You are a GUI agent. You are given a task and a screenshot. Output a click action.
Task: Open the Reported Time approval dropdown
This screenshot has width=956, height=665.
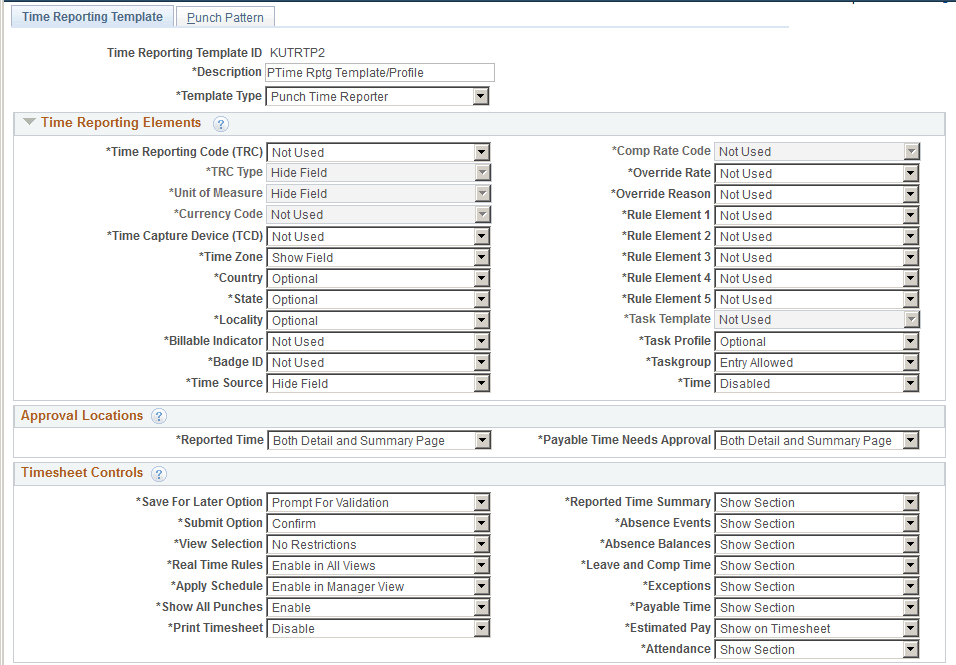click(483, 440)
